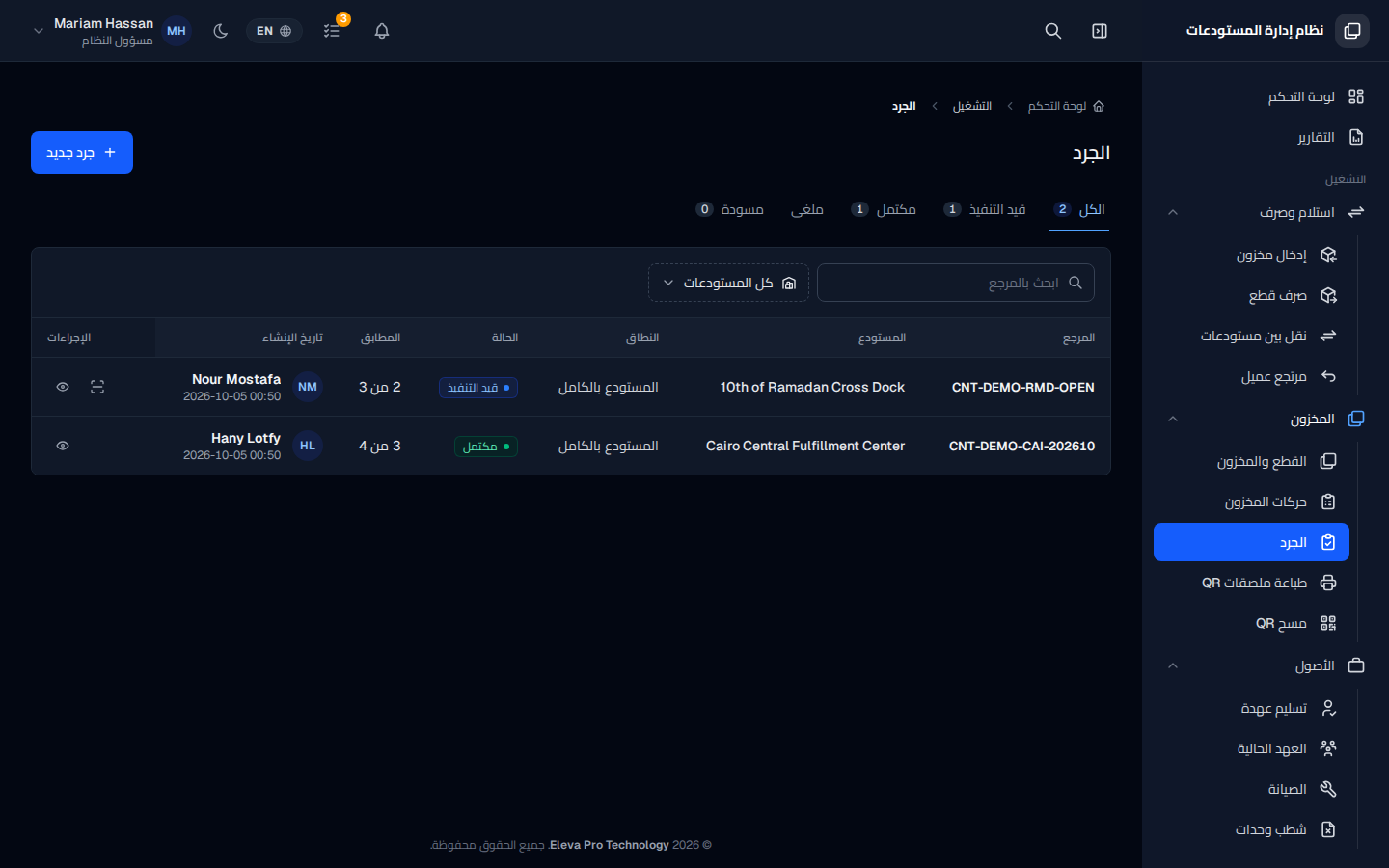Select the قيد التنفيذ tab

pos(985,209)
